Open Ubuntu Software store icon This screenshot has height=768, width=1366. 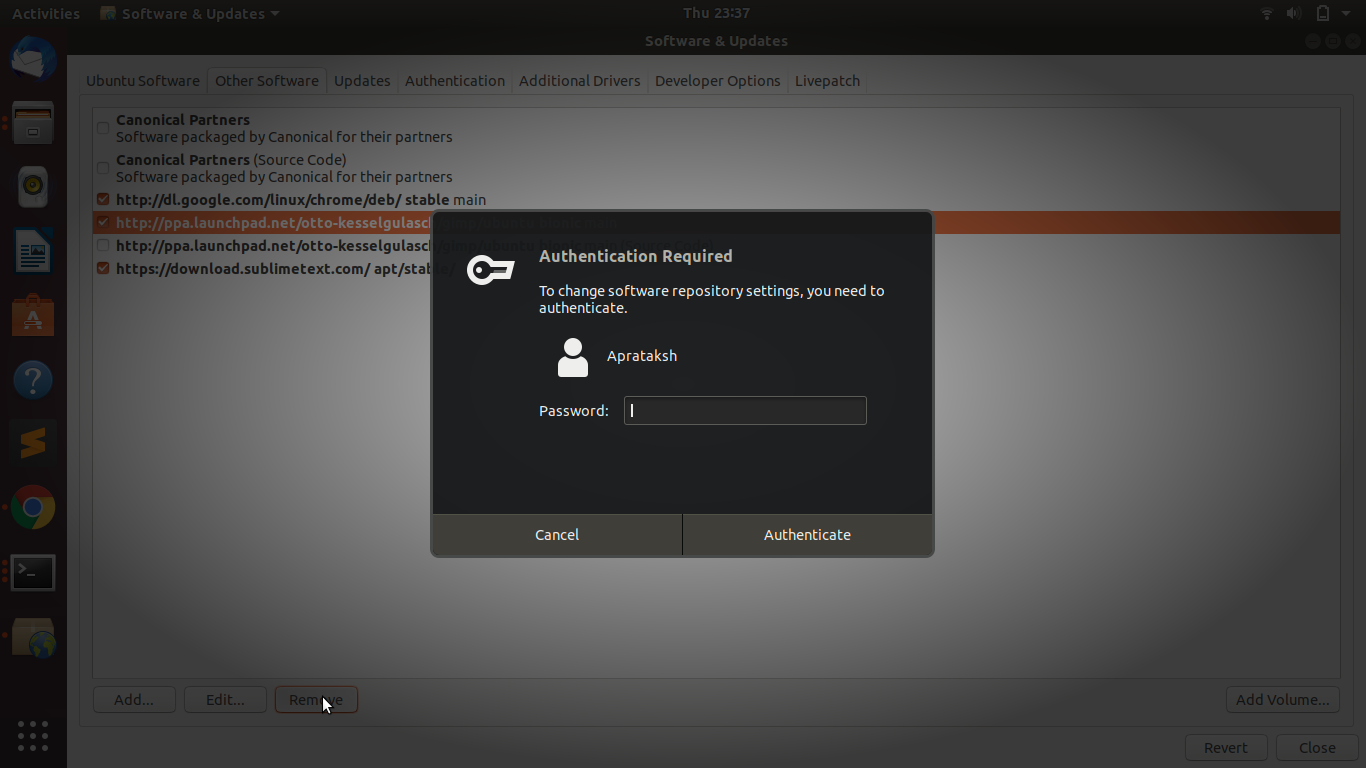(33, 316)
